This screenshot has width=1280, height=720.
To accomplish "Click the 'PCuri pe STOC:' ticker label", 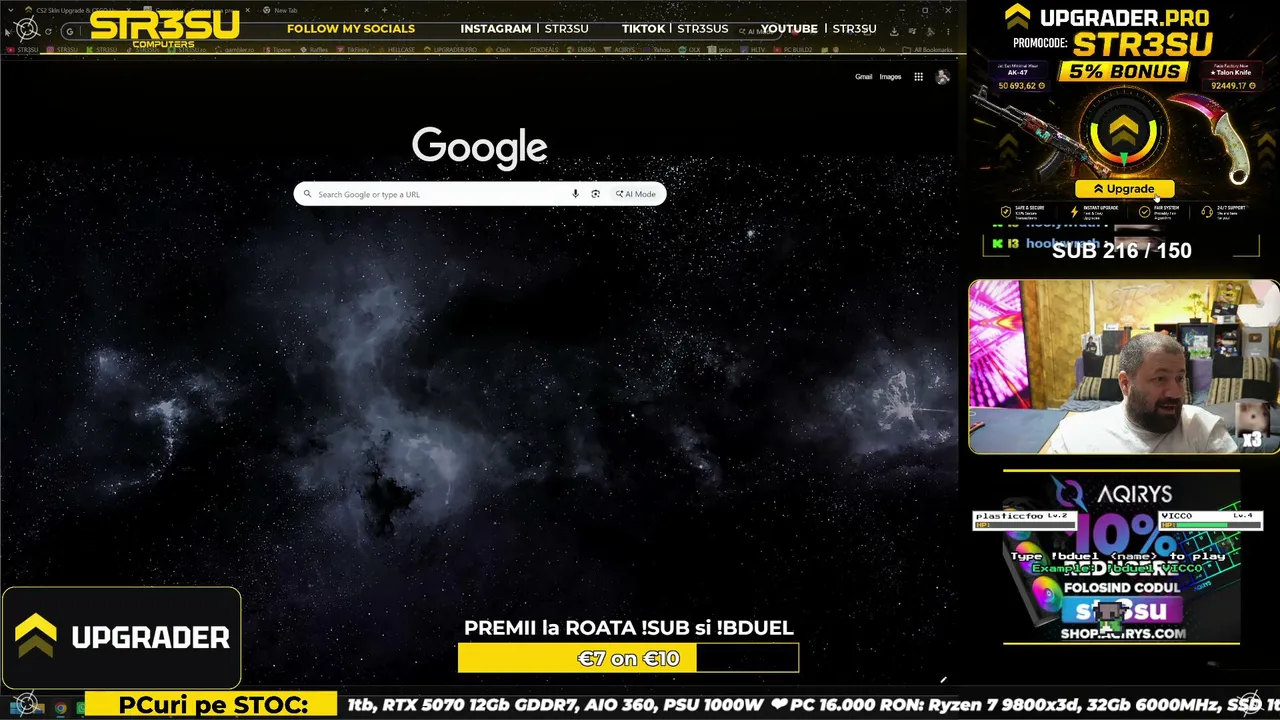I will 212,705.
